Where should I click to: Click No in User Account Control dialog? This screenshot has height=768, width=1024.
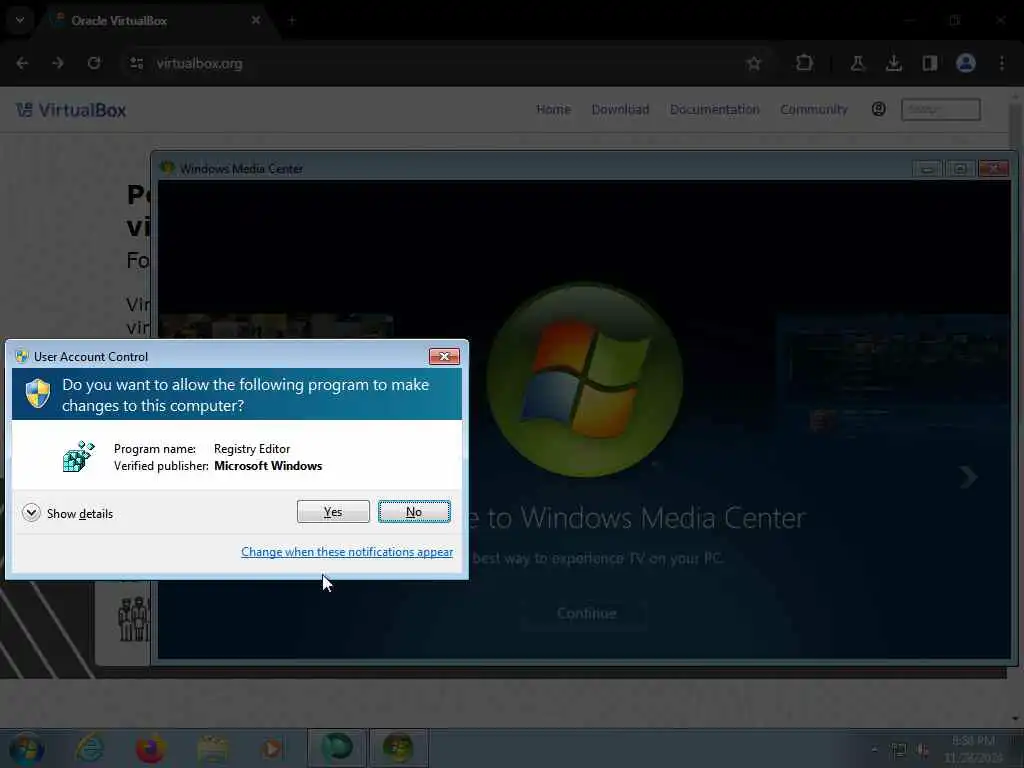414,511
